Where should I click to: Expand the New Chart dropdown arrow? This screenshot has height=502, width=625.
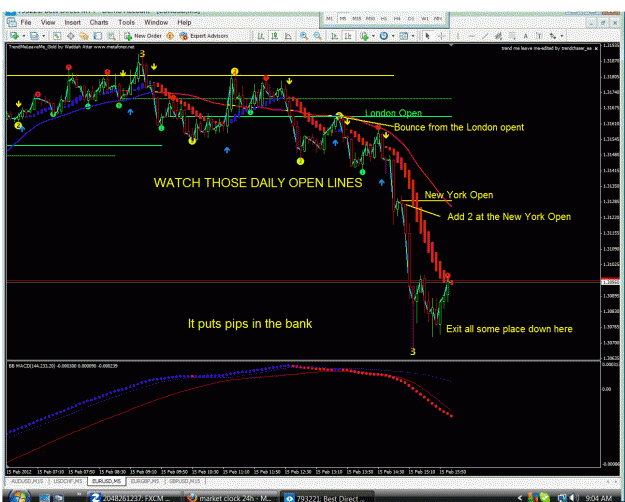click(24, 36)
